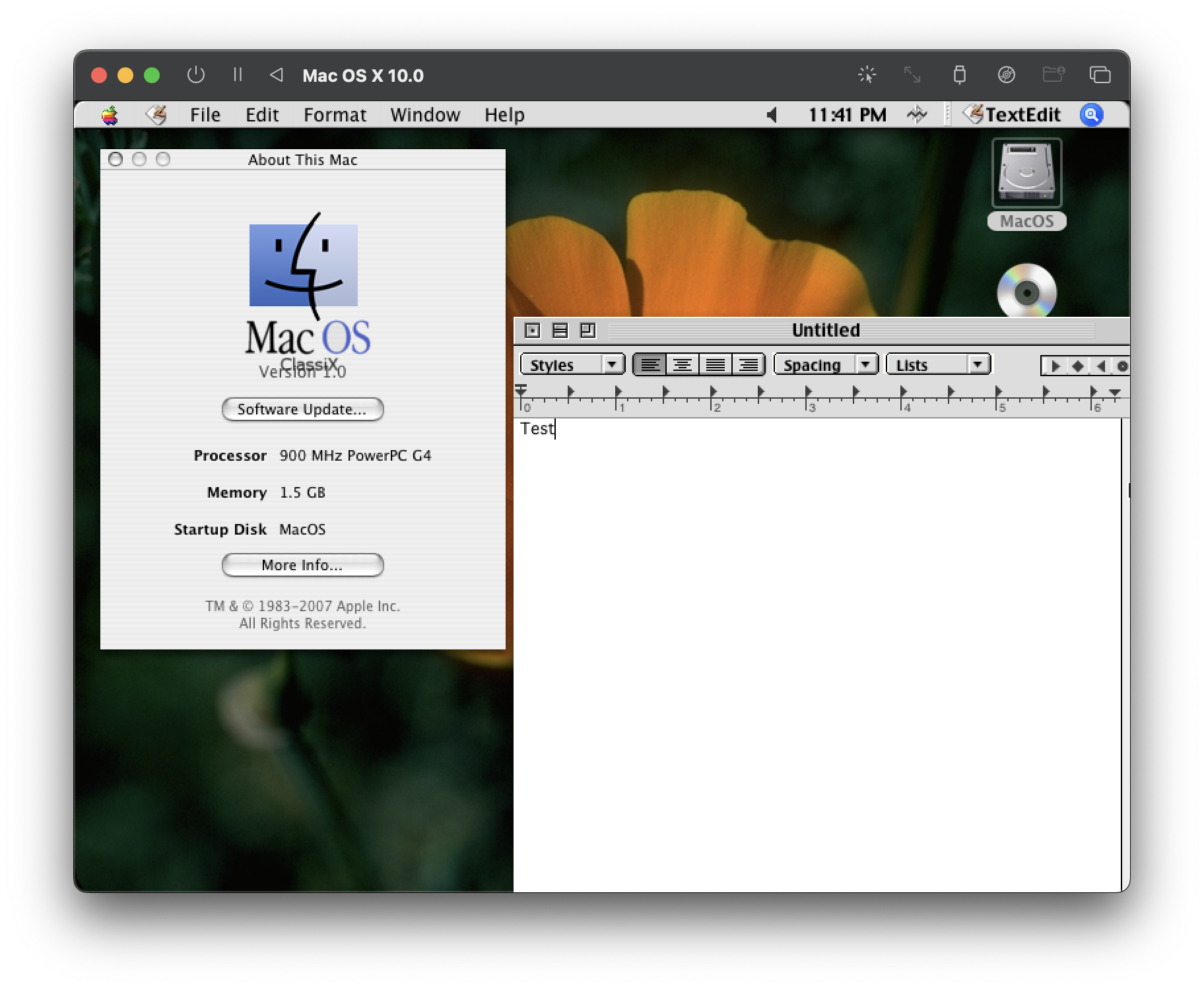Click the tab stop at the 1 inch mark
The height and width of the screenshot is (990, 1204).
618,391
